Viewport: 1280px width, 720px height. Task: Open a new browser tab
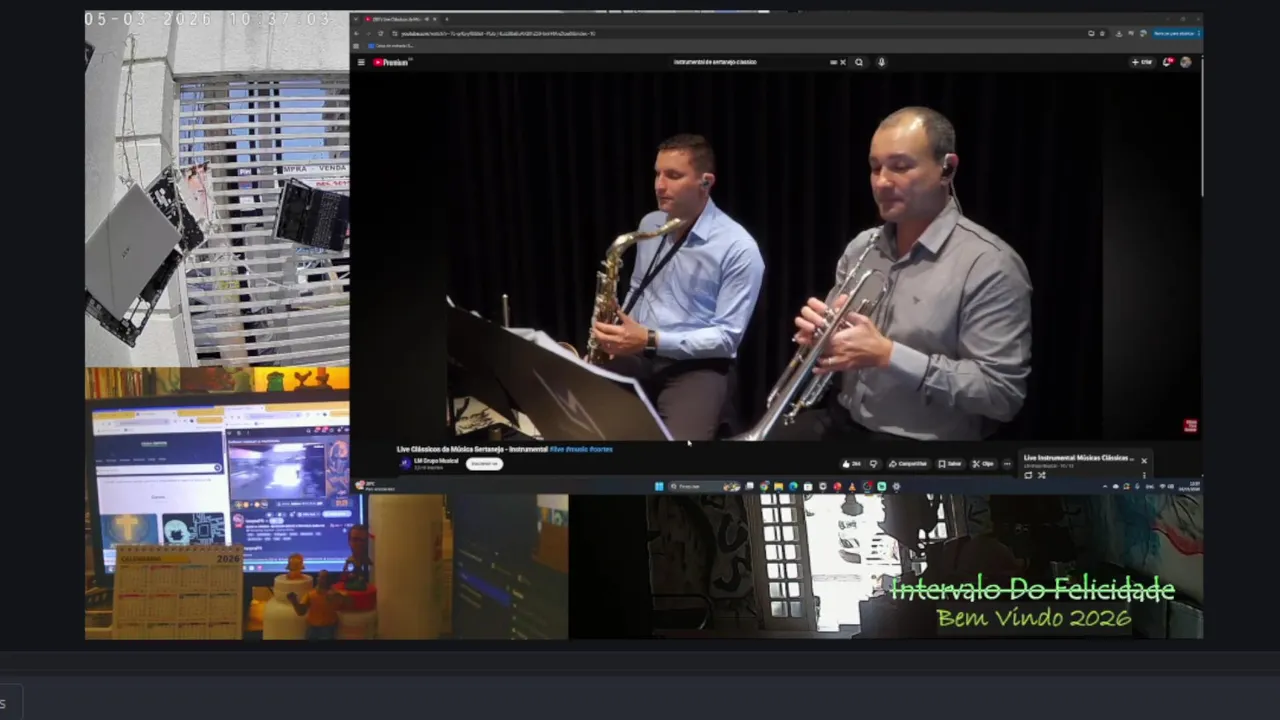(447, 19)
